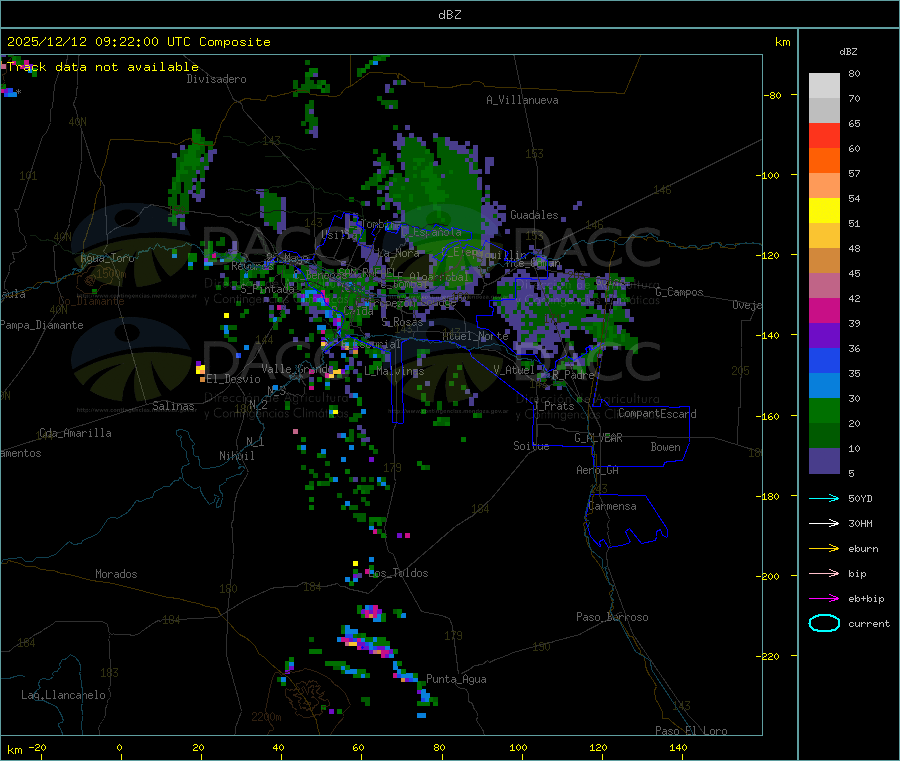The width and height of the screenshot is (900, 761).
Task: Click the Valle_Grande map label
Action: [297, 369]
